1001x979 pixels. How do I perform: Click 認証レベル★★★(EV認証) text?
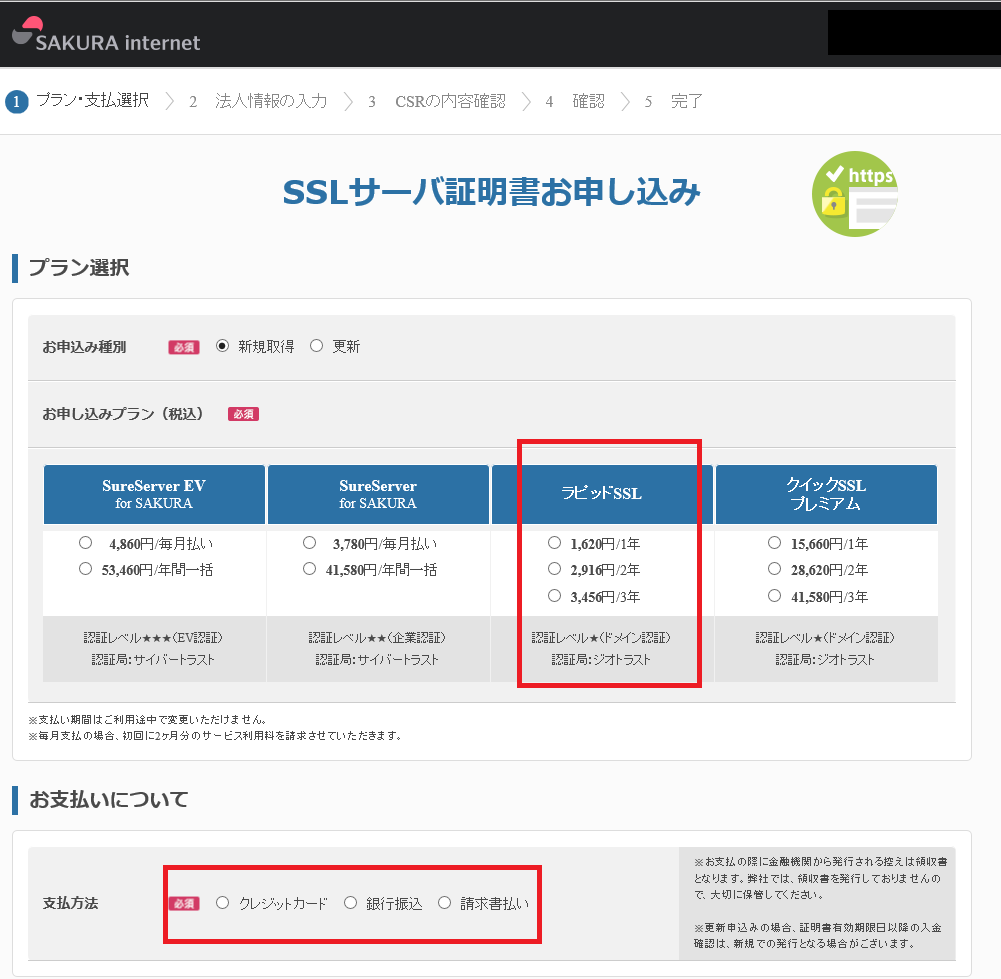[153, 638]
